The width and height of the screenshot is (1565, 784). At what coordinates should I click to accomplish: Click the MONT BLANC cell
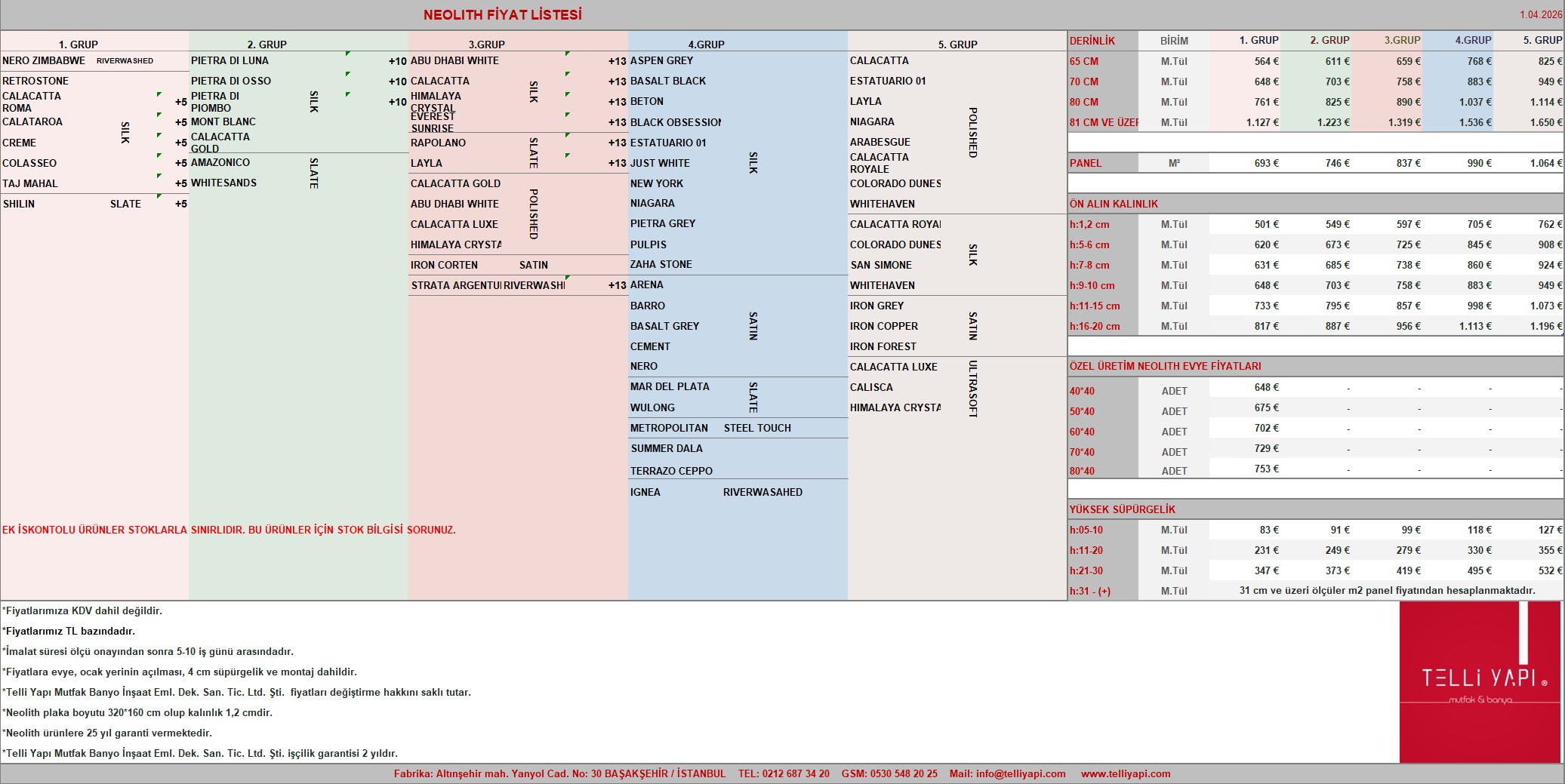(223, 121)
